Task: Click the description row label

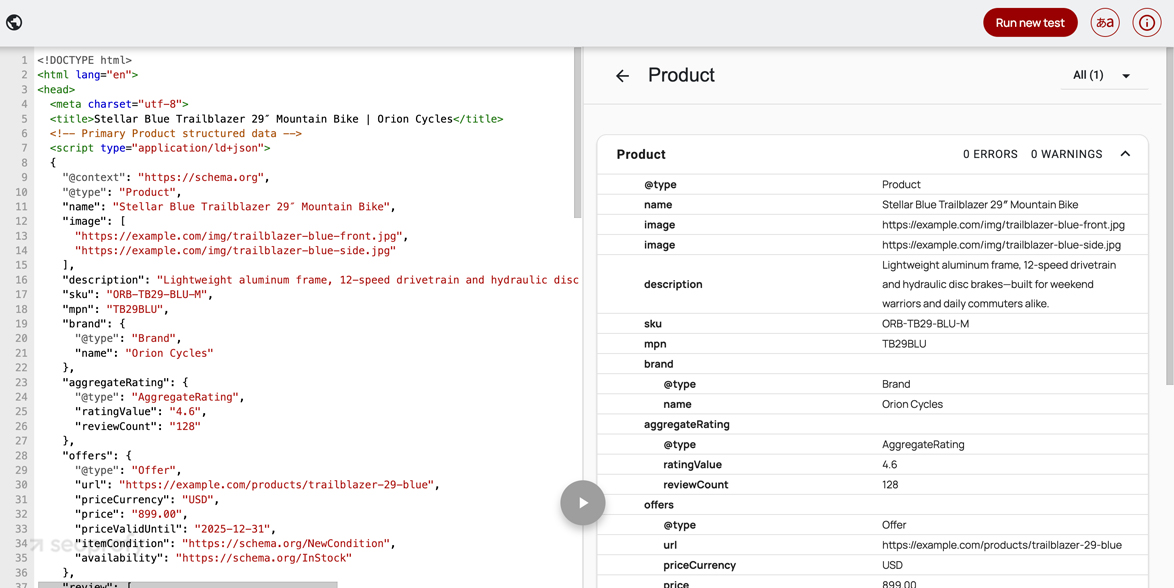Action: pos(673,285)
